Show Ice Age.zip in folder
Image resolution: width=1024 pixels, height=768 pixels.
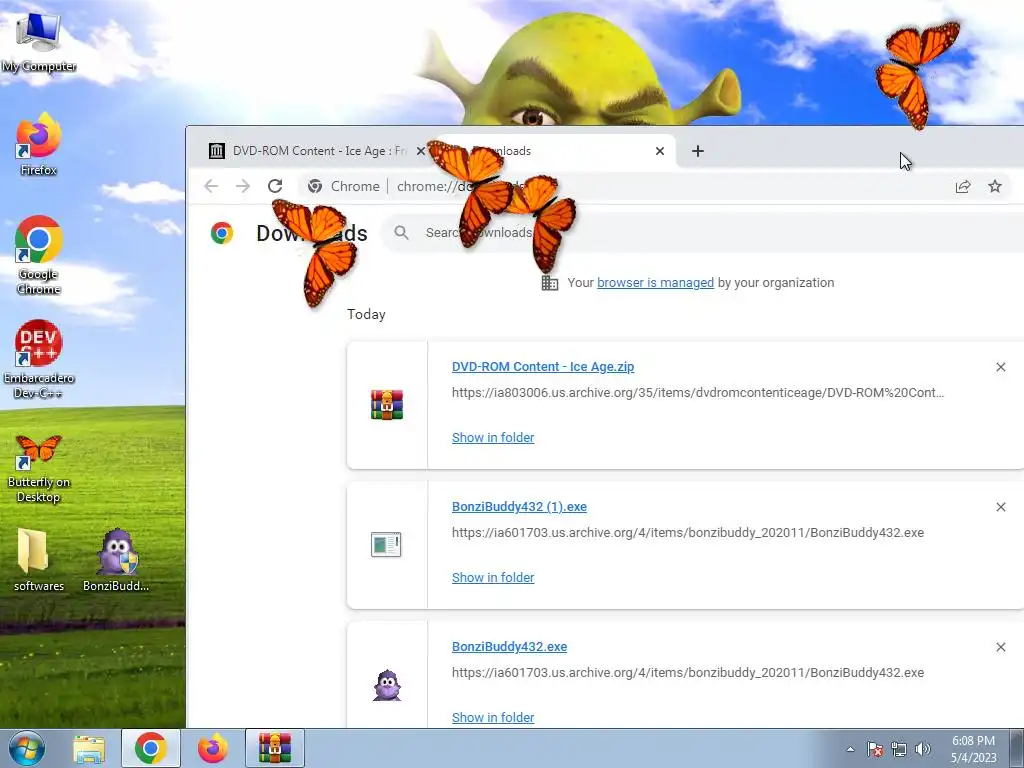pyautogui.click(x=493, y=438)
